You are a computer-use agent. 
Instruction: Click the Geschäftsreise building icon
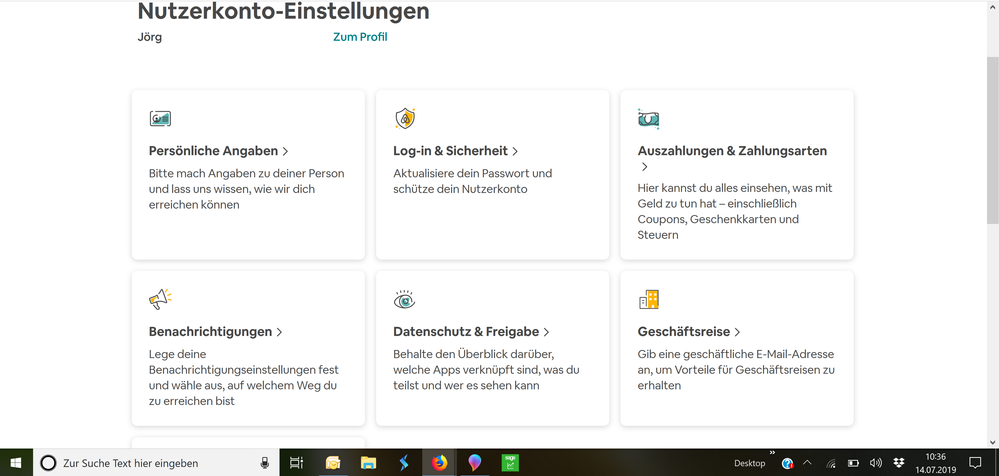(x=648, y=299)
